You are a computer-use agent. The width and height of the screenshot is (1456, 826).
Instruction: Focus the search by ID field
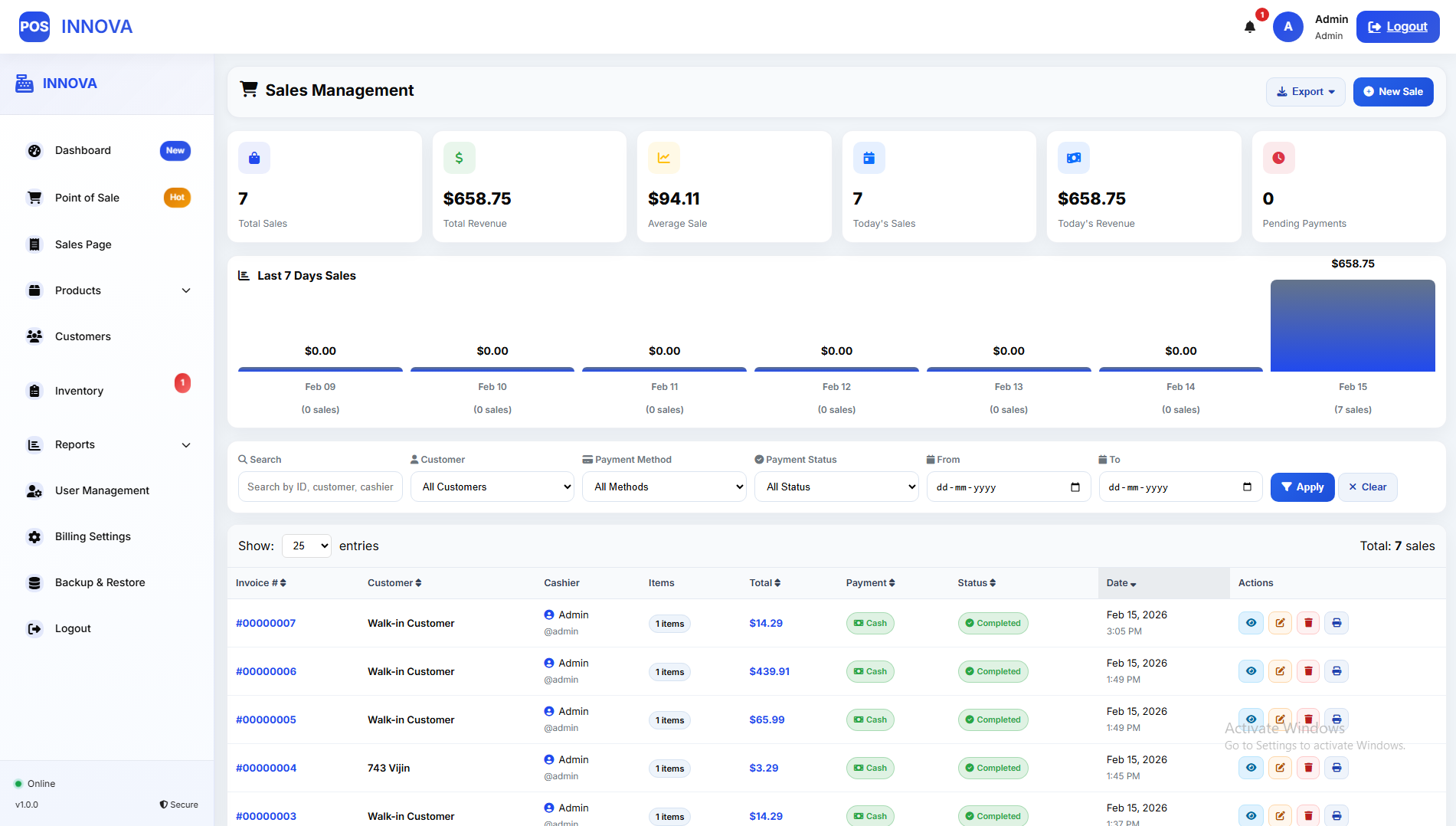click(x=320, y=487)
